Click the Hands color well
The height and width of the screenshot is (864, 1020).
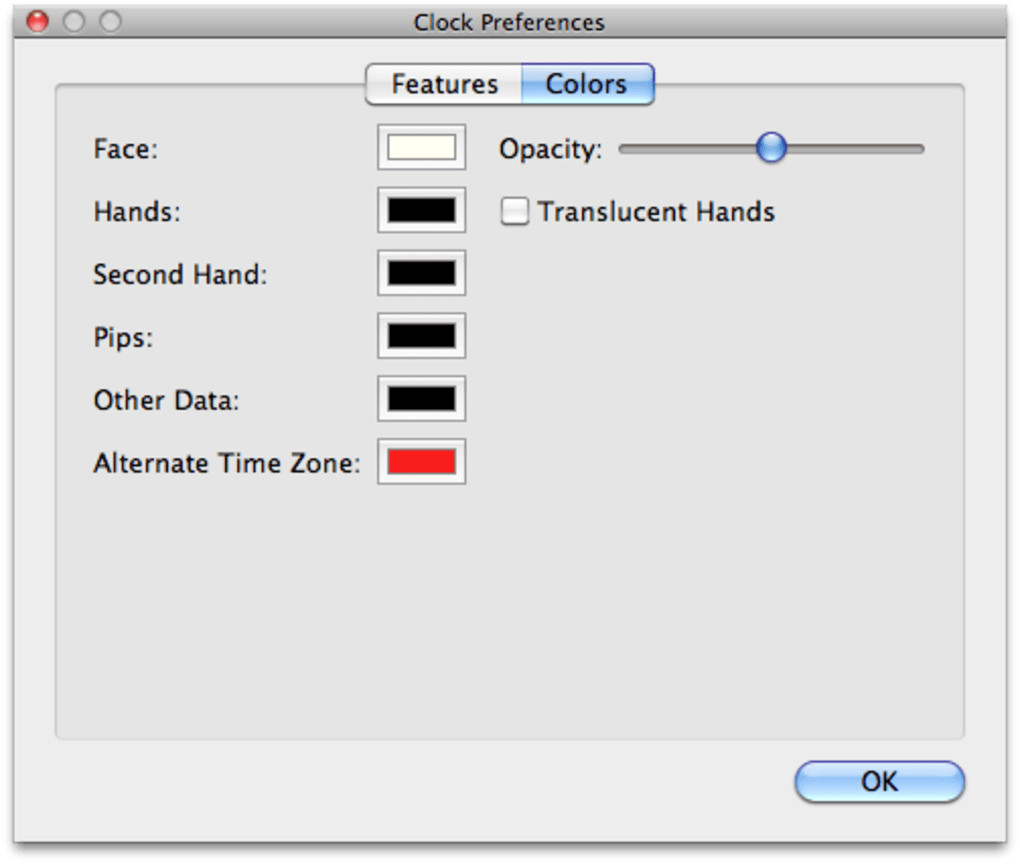click(421, 211)
